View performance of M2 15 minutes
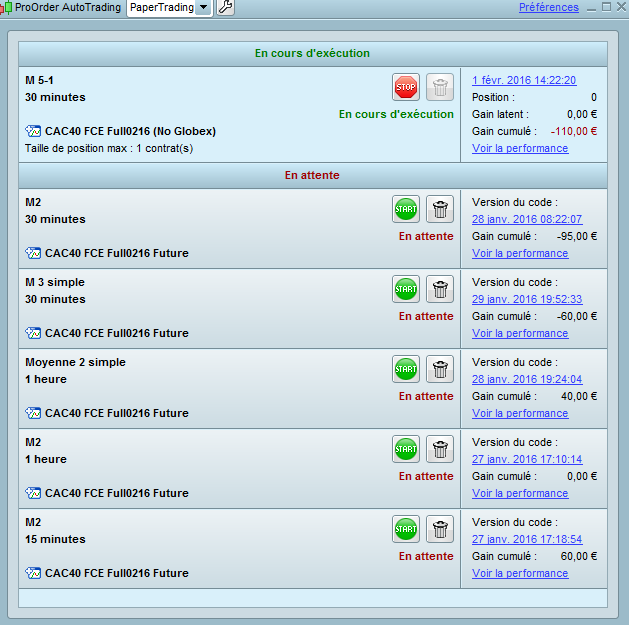This screenshot has width=629, height=625. pyautogui.click(x=520, y=573)
